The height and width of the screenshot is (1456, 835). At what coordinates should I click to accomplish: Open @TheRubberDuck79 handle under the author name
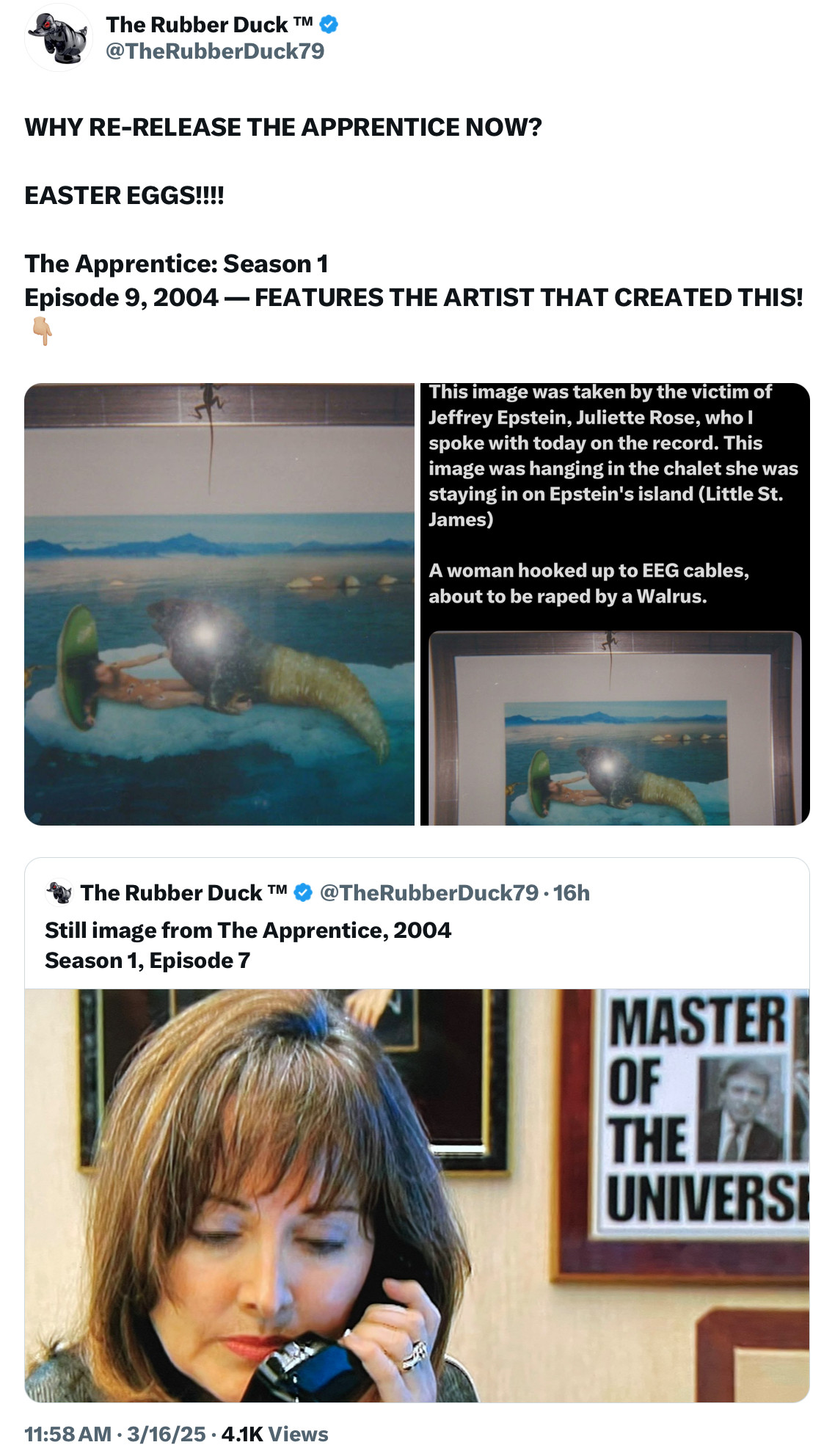[x=215, y=51]
